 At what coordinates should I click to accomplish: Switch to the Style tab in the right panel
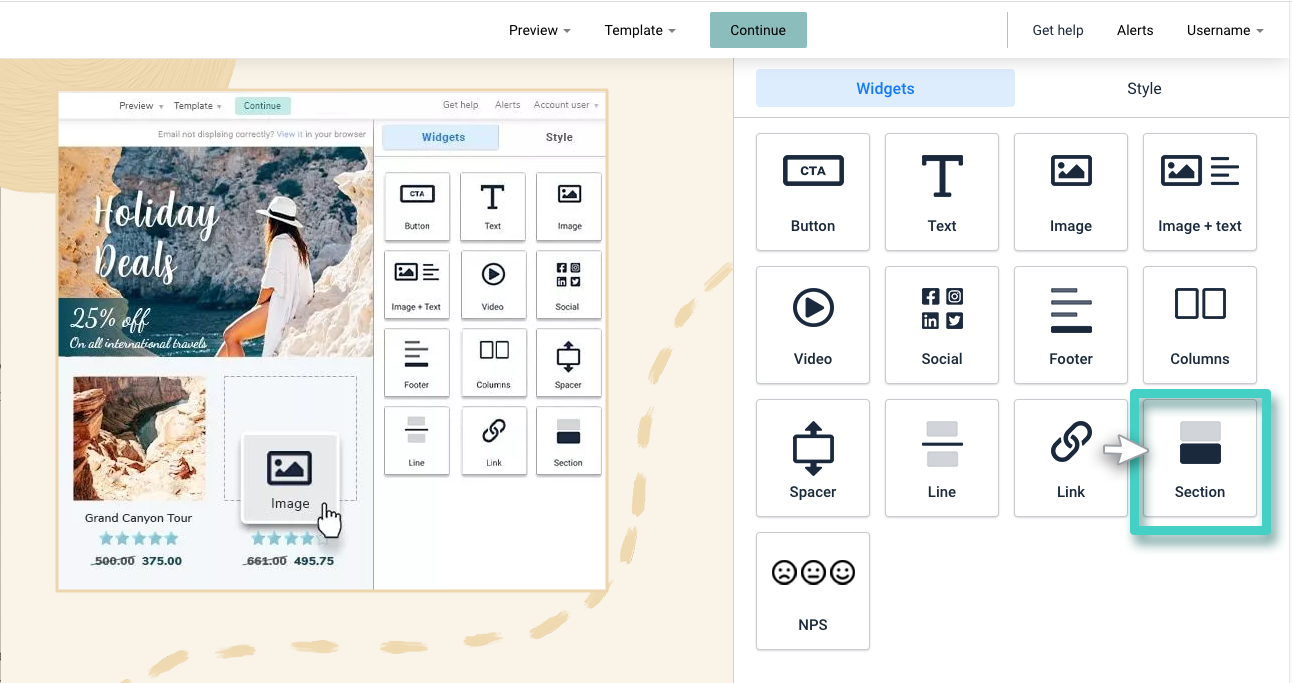click(x=1144, y=88)
